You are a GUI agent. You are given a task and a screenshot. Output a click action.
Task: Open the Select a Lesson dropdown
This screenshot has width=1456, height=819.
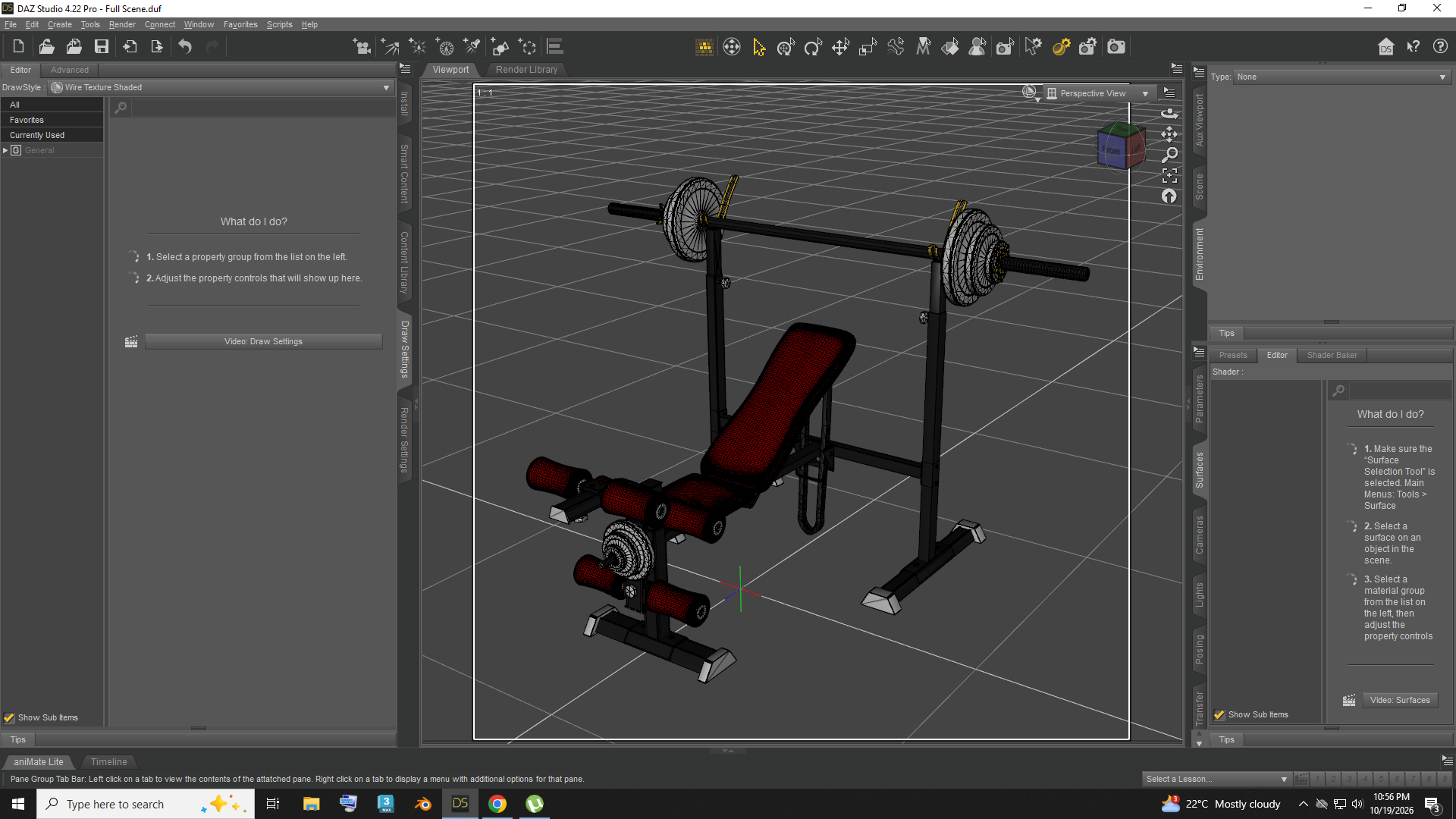1216,779
